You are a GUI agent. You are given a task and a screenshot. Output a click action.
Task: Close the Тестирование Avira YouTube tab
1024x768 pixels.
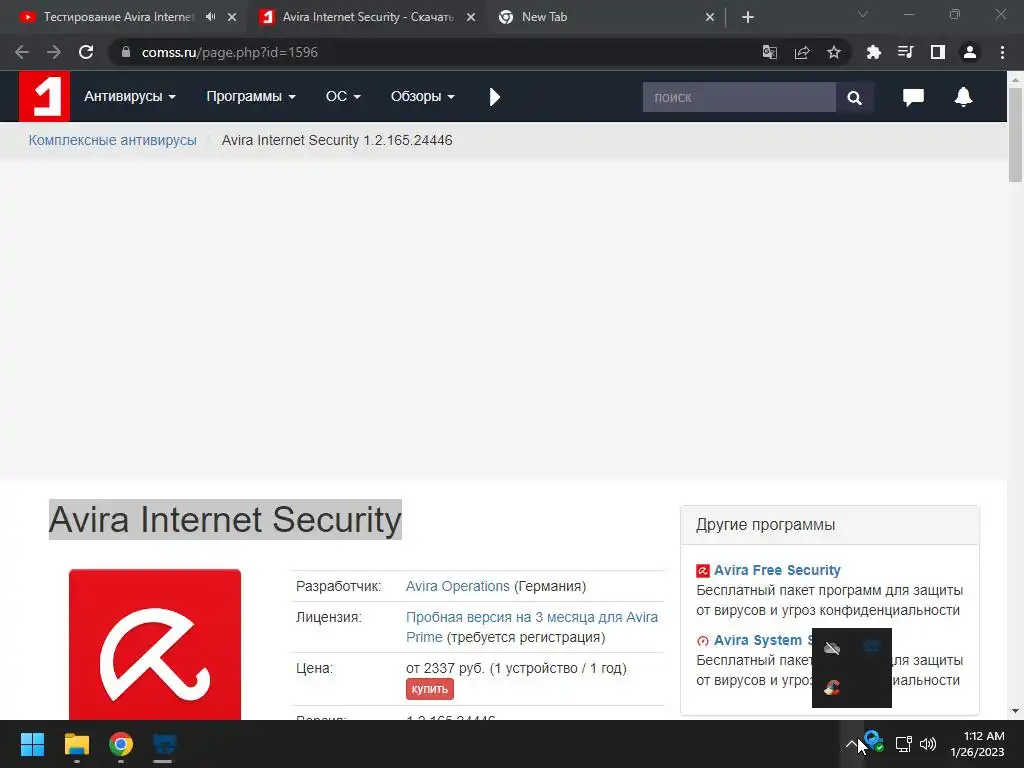pos(232,17)
